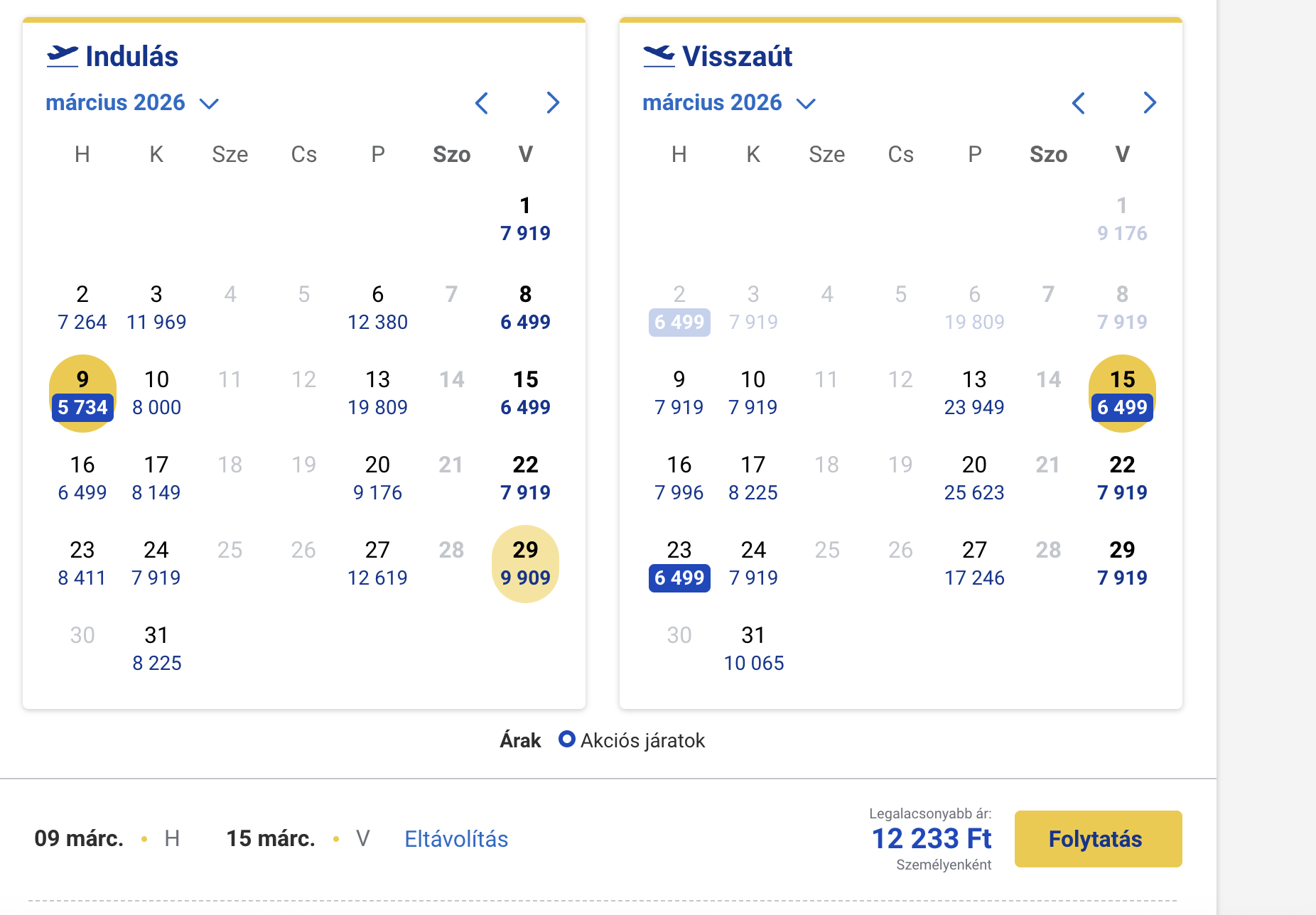Screen dimensions: 1316x915
Task: Choose return March 31 priced 10 065
Action: click(753, 649)
